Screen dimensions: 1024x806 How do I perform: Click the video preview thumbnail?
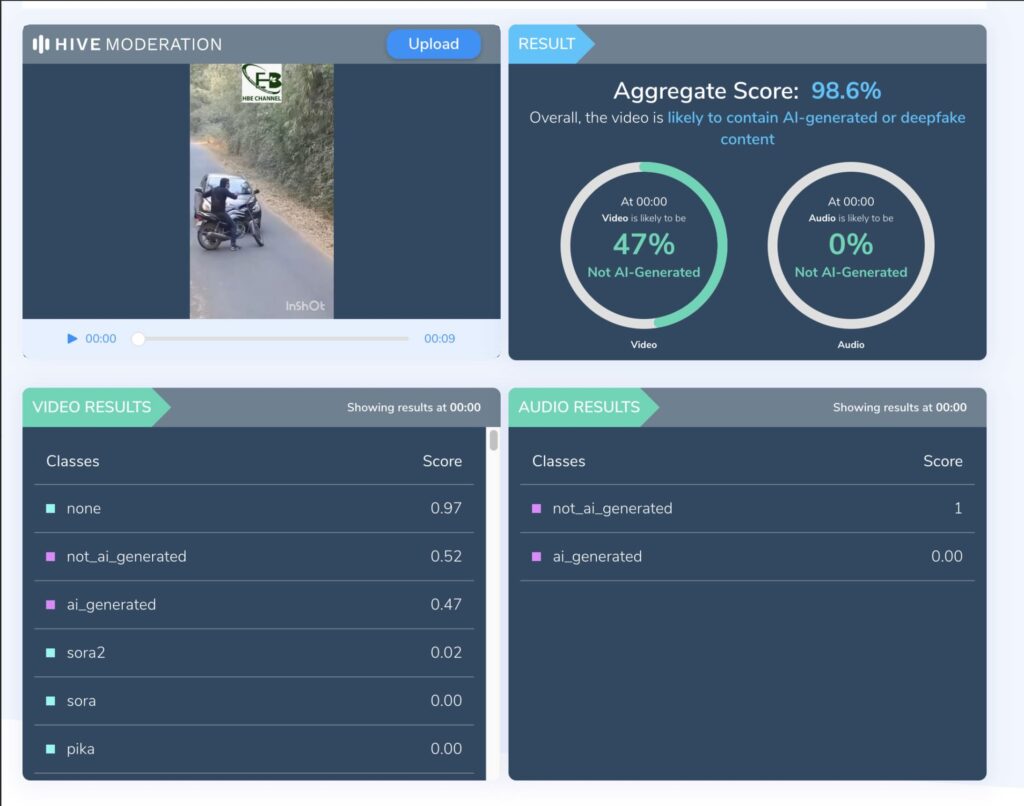pyautogui.click(x=261, y=191)
